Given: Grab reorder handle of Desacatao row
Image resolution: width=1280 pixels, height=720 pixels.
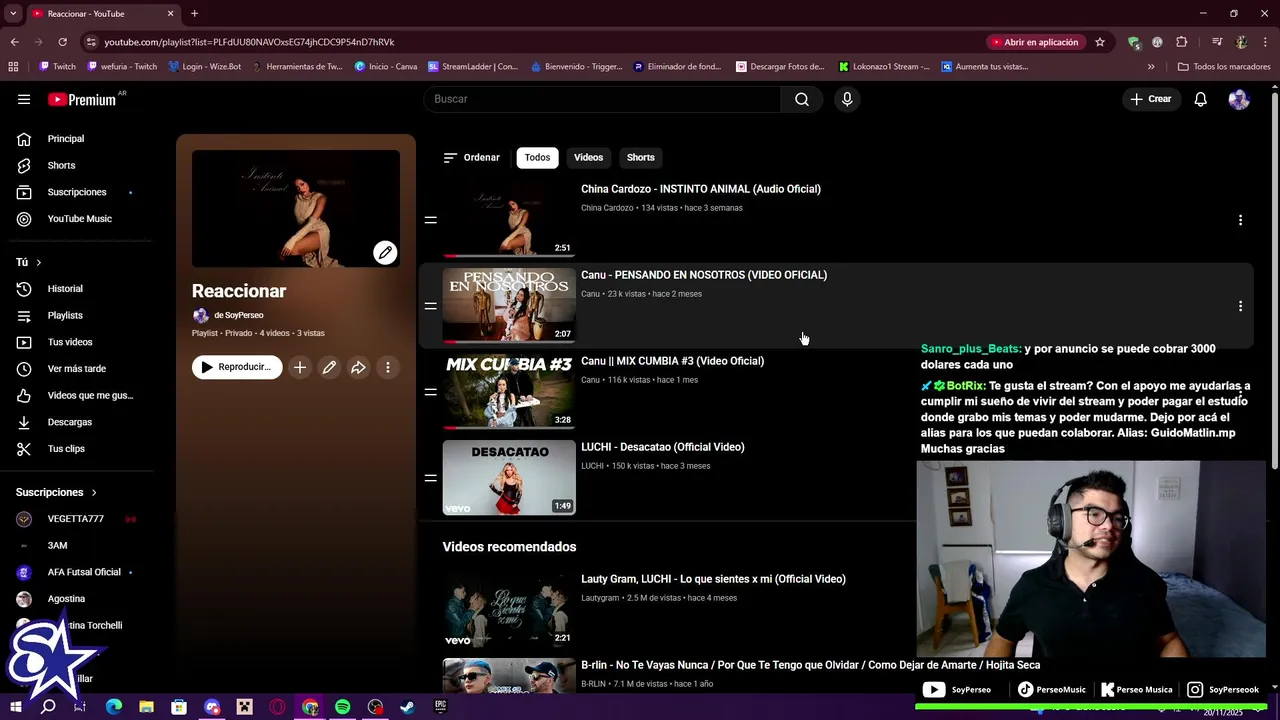Looking at the screenshot, I should coord(431,478).
